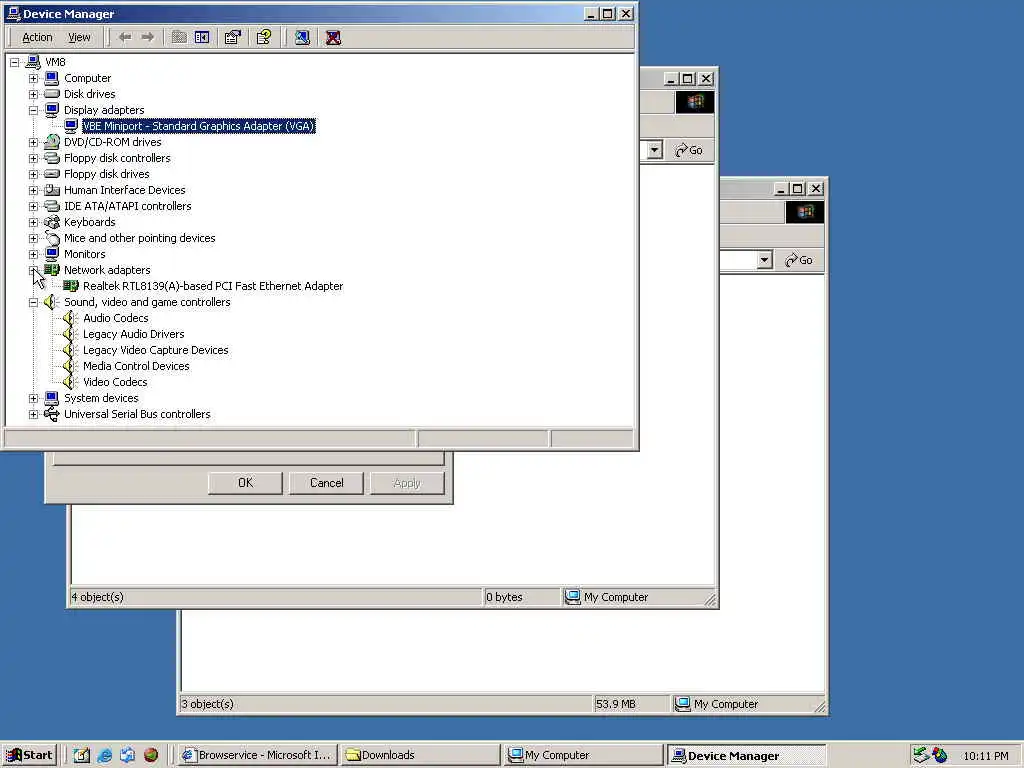The height and width of the screenshot is (768, 1024).
Task: Click the DVD/CD-ROM drives disc icon
Action: [x=52, y=142]
